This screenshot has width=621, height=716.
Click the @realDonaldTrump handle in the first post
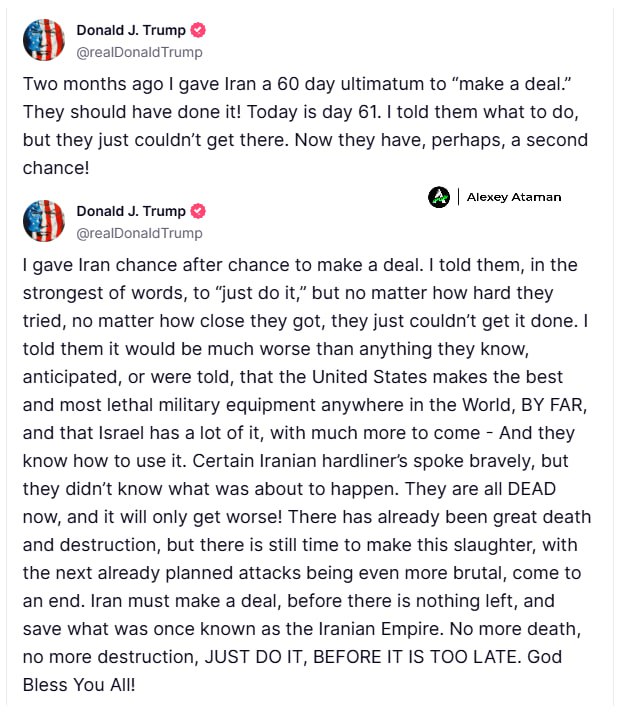pos(139,53)
